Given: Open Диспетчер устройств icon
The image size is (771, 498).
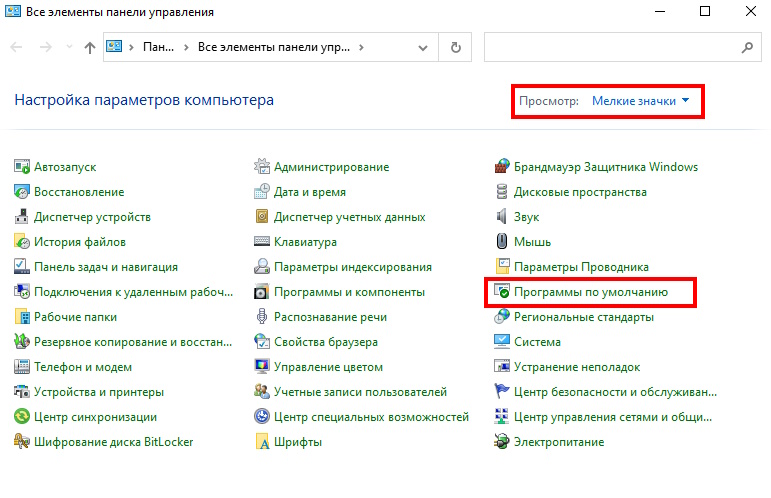Looking at the screenshot, I should [22, 217].
